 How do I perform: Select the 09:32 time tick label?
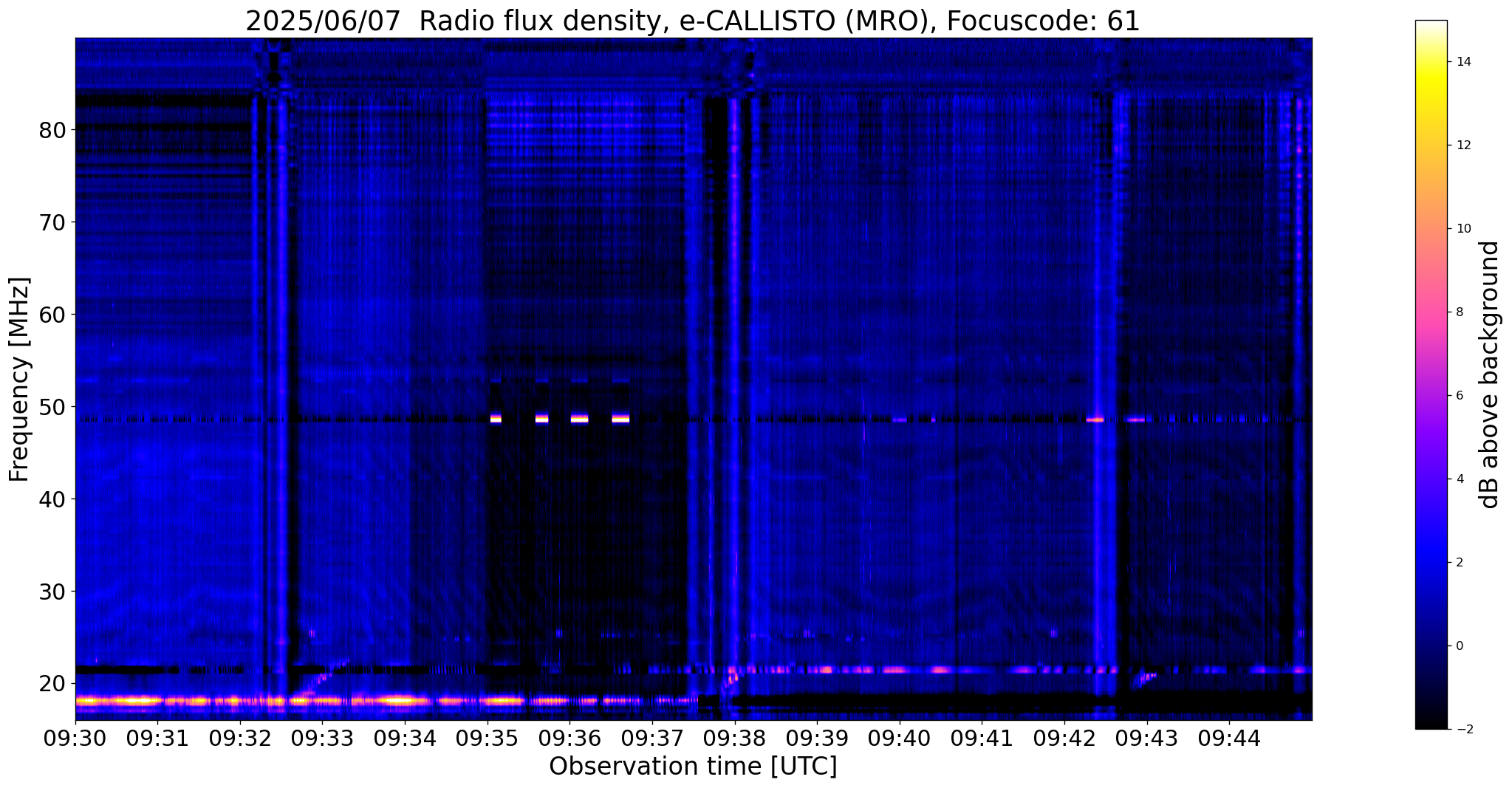coord(240,739)
